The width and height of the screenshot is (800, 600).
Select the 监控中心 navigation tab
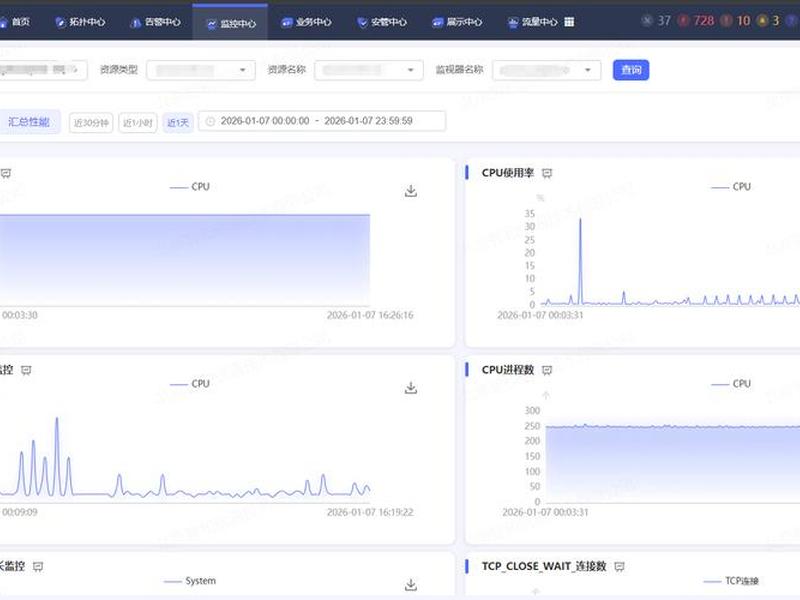231,23
